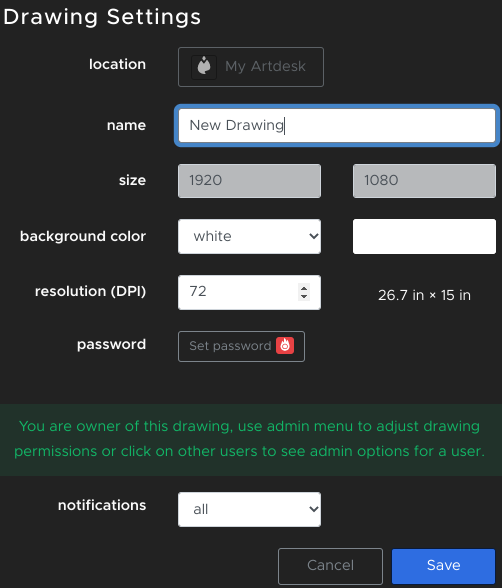The height and width of the screenshot is (588, 502).
Task: Click the password label
Action: (x=111, y=345)
